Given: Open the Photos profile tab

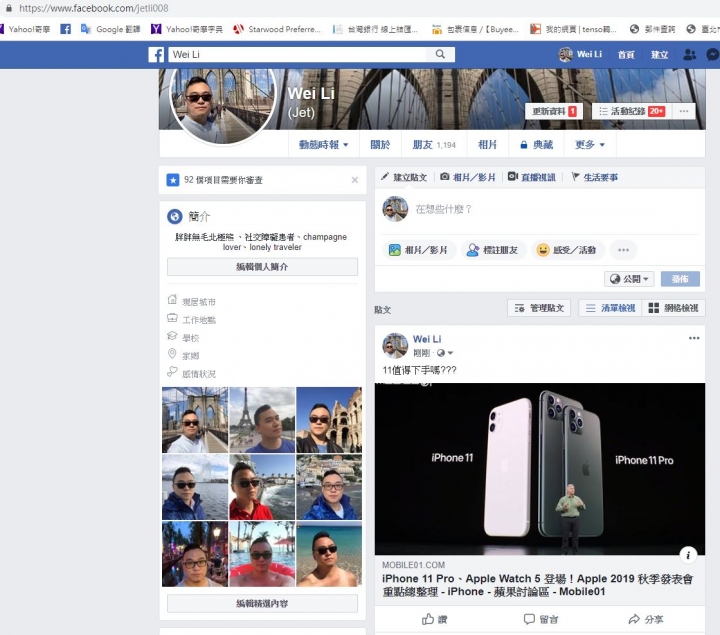Looking at the screenshot, I should [x=487, y=145].
